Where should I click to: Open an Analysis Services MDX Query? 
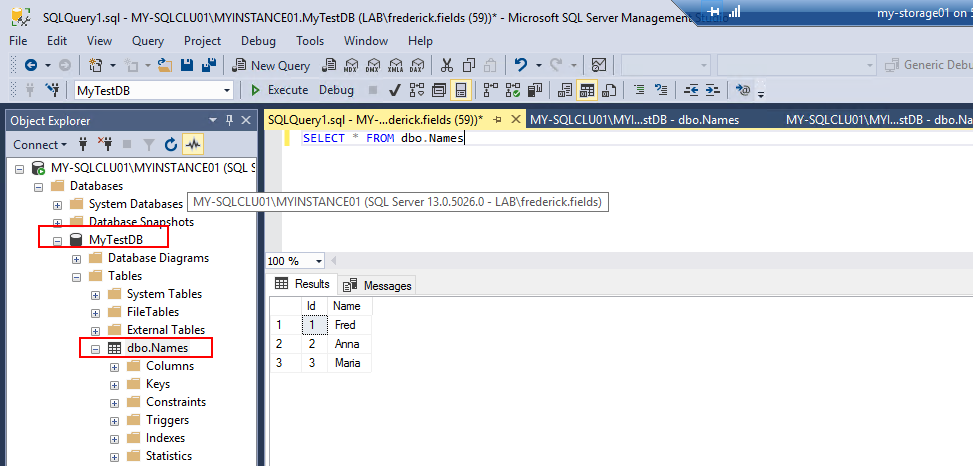pyautogui.click(x=351, y=65)
